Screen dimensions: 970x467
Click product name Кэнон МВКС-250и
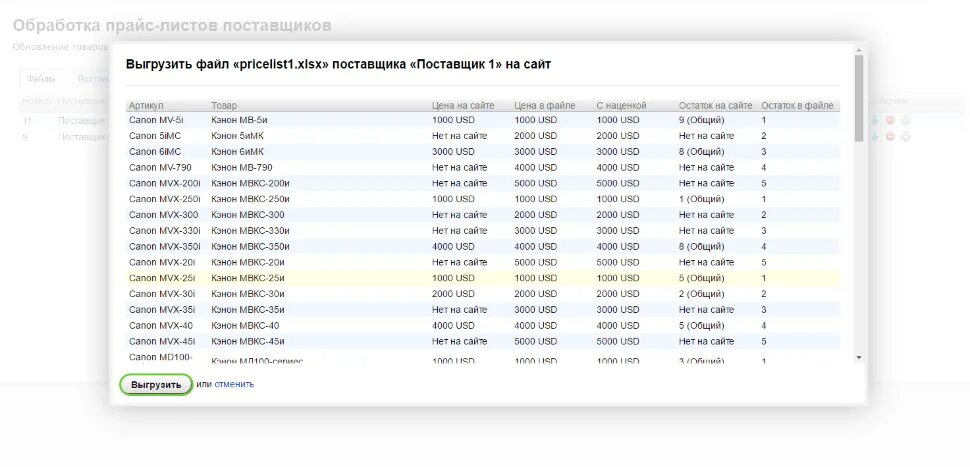pos(251,199)
